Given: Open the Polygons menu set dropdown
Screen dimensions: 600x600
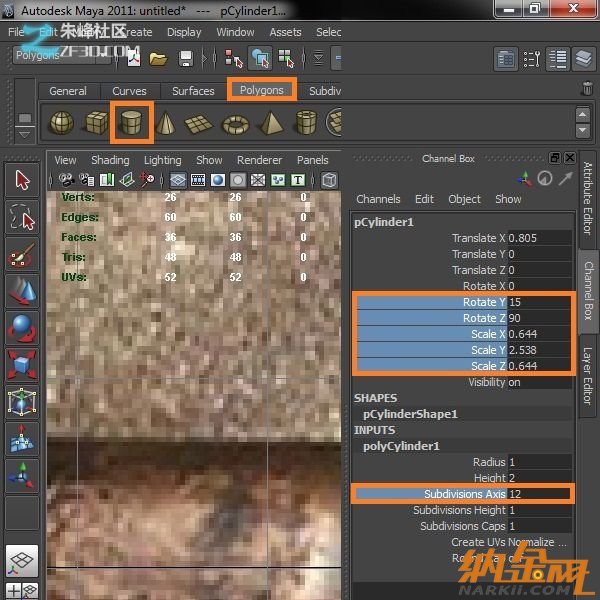Looking at the screenshot, I should point(62,56).
